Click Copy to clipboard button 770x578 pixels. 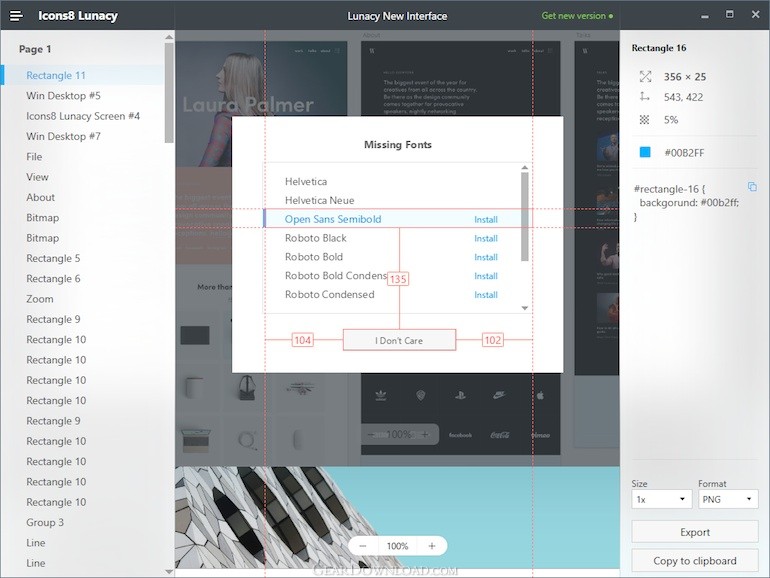point(694,560)
